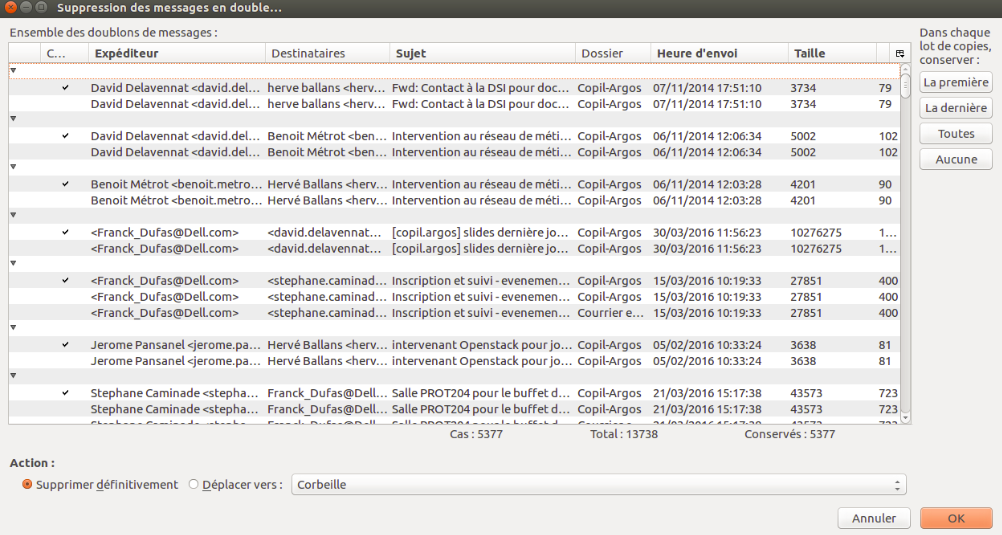Collapse the group above Fwd: Contact à la DSI

click(13, 70)
